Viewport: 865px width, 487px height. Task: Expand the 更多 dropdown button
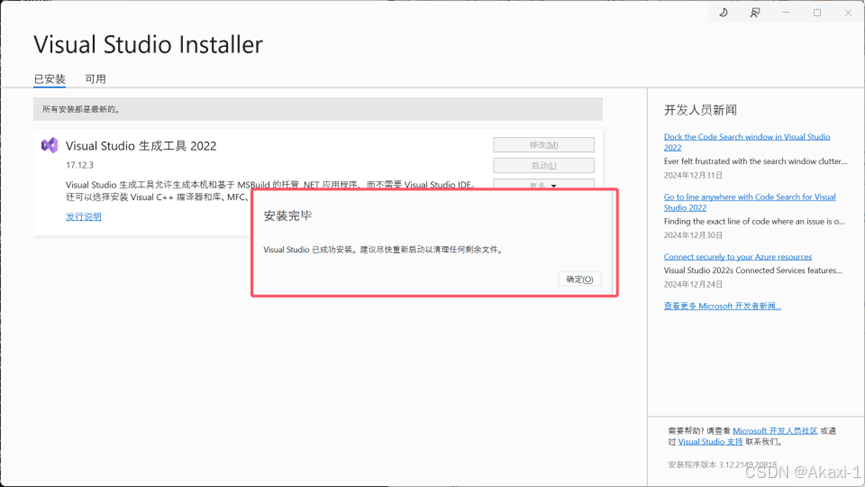[x=543, y=184]
